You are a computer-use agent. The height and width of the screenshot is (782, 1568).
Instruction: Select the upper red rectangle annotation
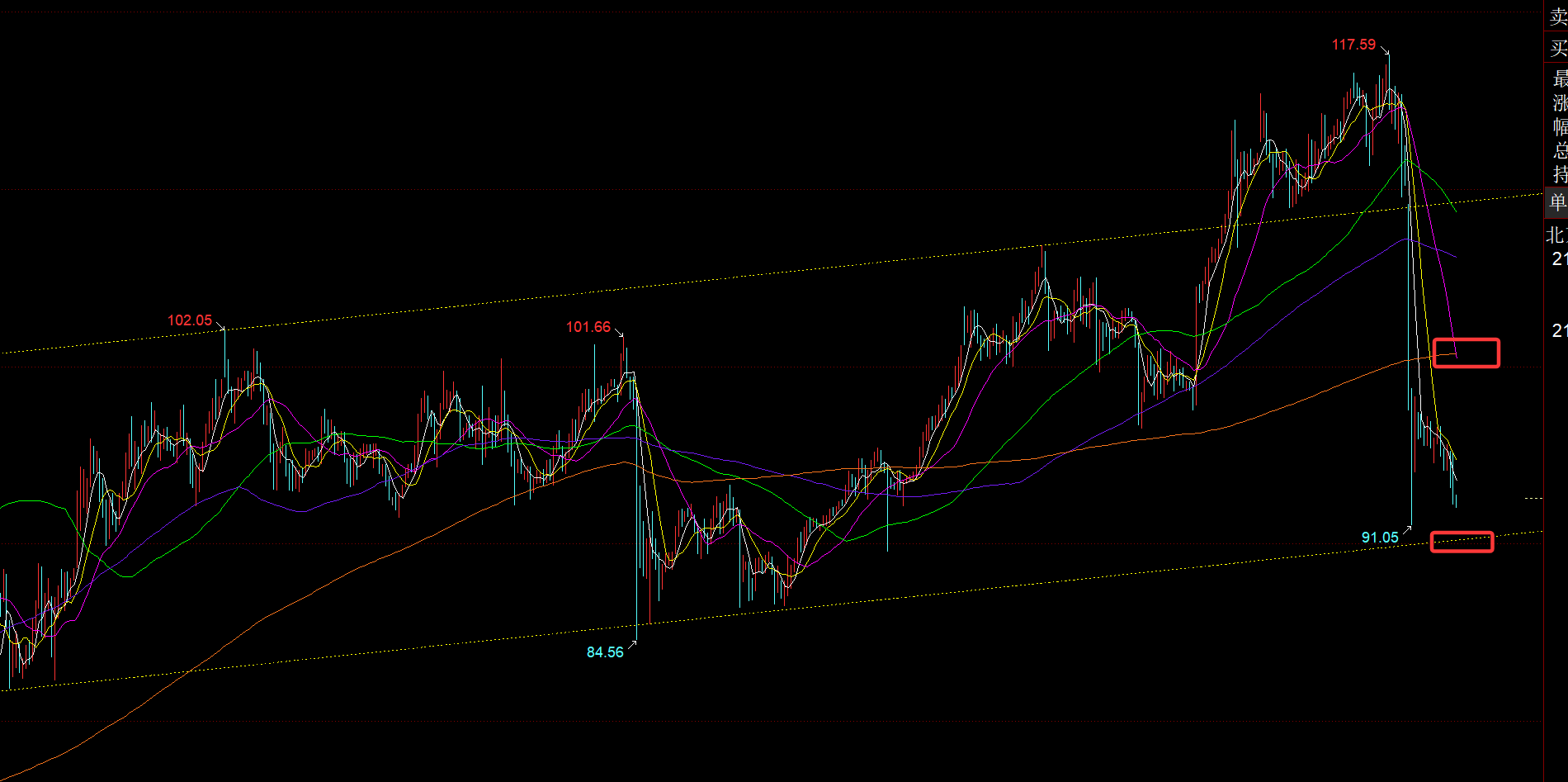pos(1466,353)
